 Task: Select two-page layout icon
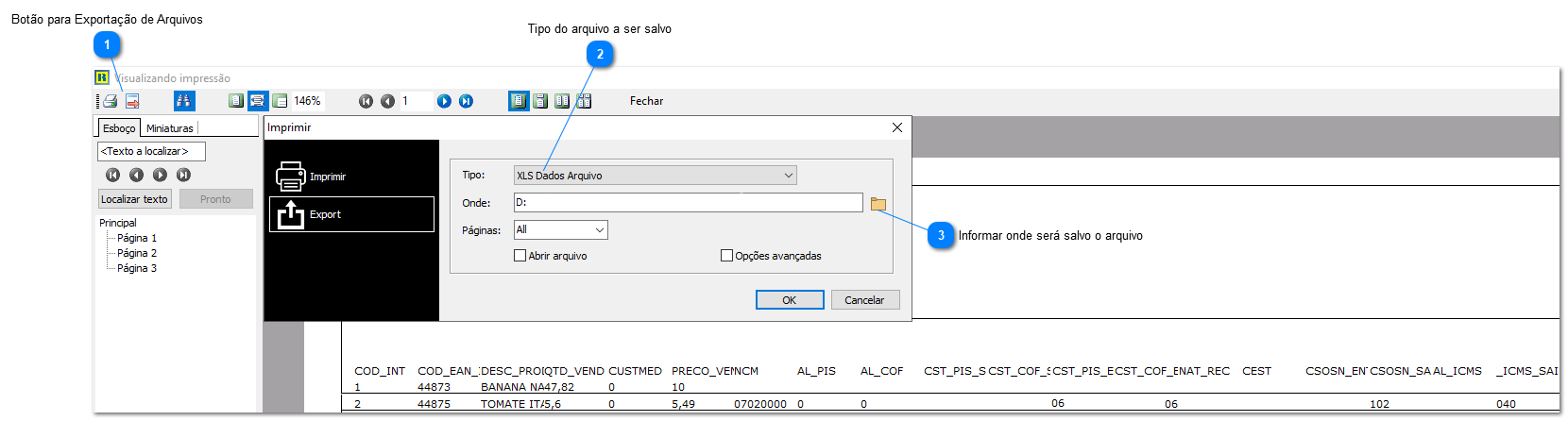click(562, 101)
